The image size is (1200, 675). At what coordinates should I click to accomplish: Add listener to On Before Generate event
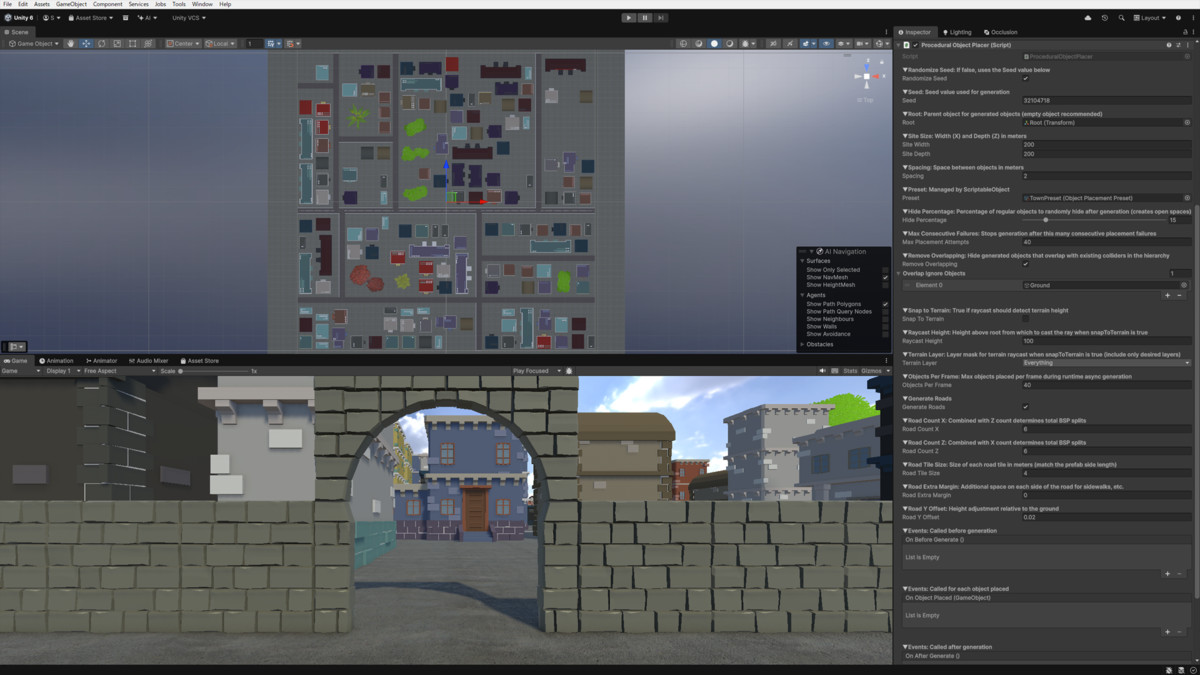1167,574
